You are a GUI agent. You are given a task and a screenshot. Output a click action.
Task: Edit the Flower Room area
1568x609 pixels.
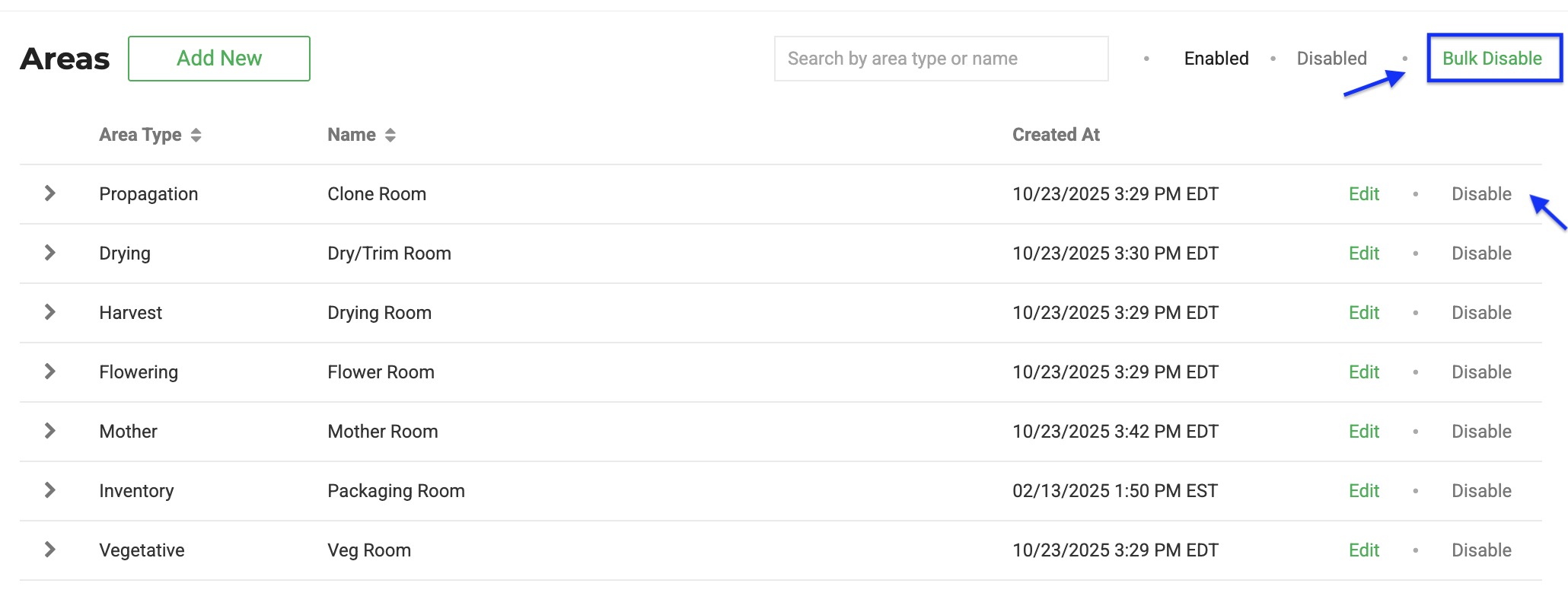pos(1364,372)
